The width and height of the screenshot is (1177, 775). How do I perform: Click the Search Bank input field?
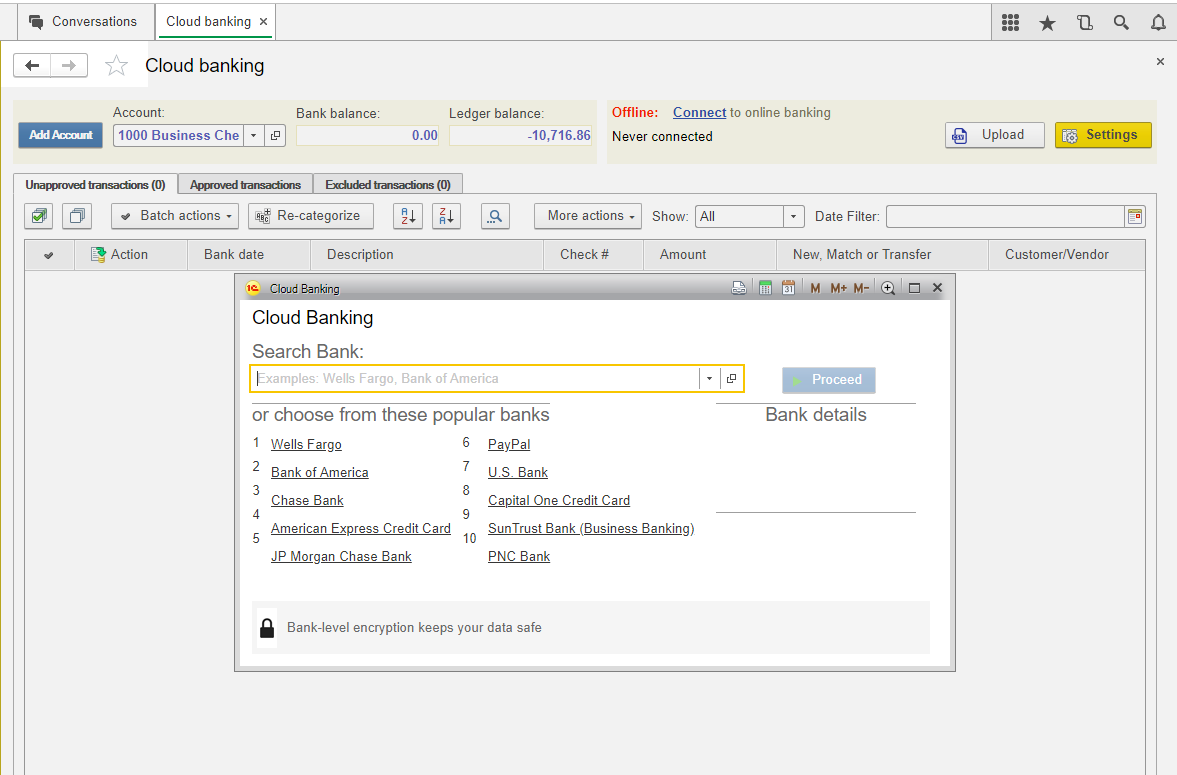click(475, 378)
